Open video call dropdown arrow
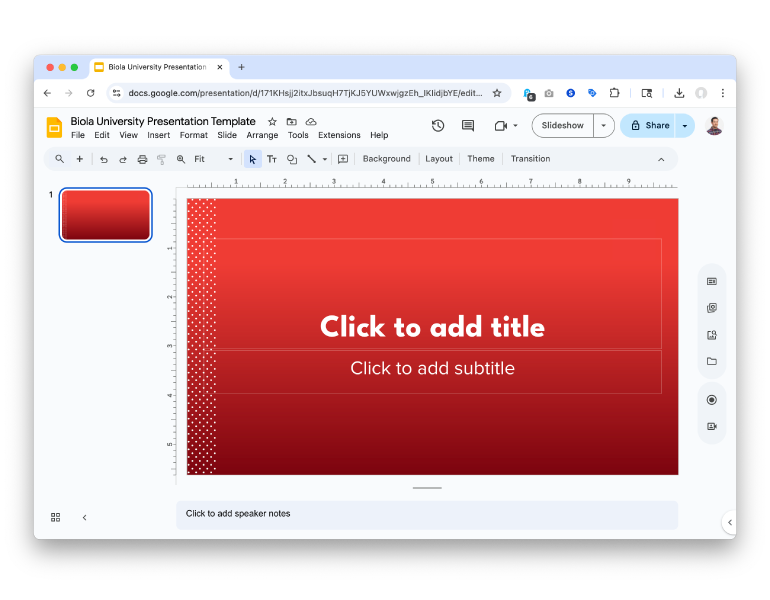 point(515,126)
